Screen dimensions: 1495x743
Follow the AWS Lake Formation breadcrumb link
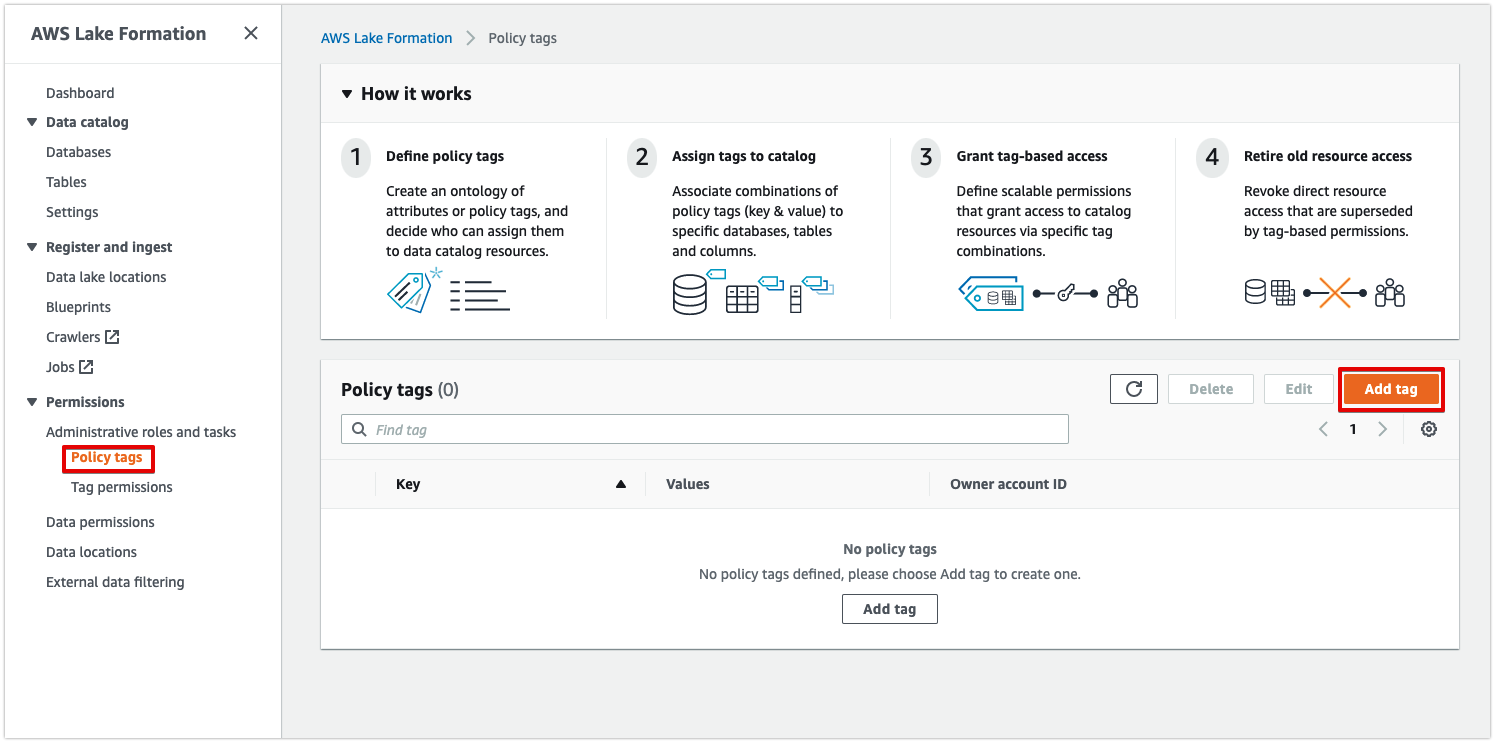click(386, 38)
